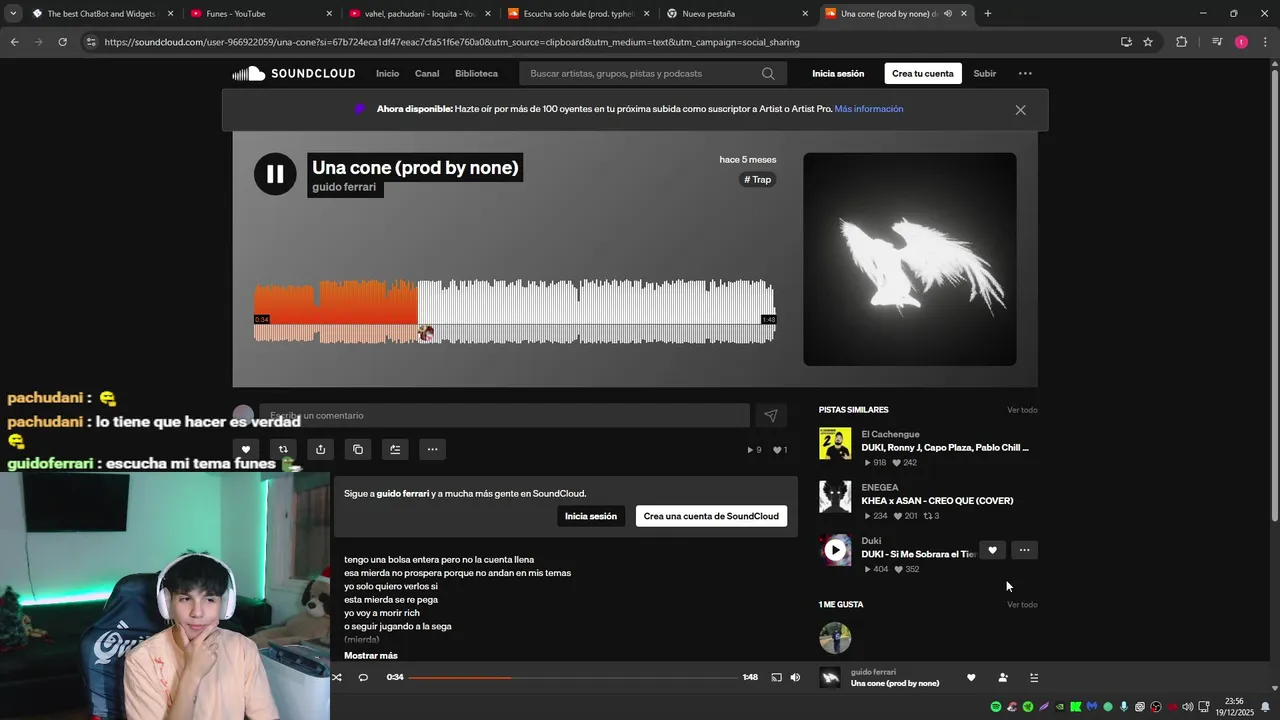Open the Canal menu item
The height and width of the screenshot is (720, 1280).
click(x=427, y=73)
